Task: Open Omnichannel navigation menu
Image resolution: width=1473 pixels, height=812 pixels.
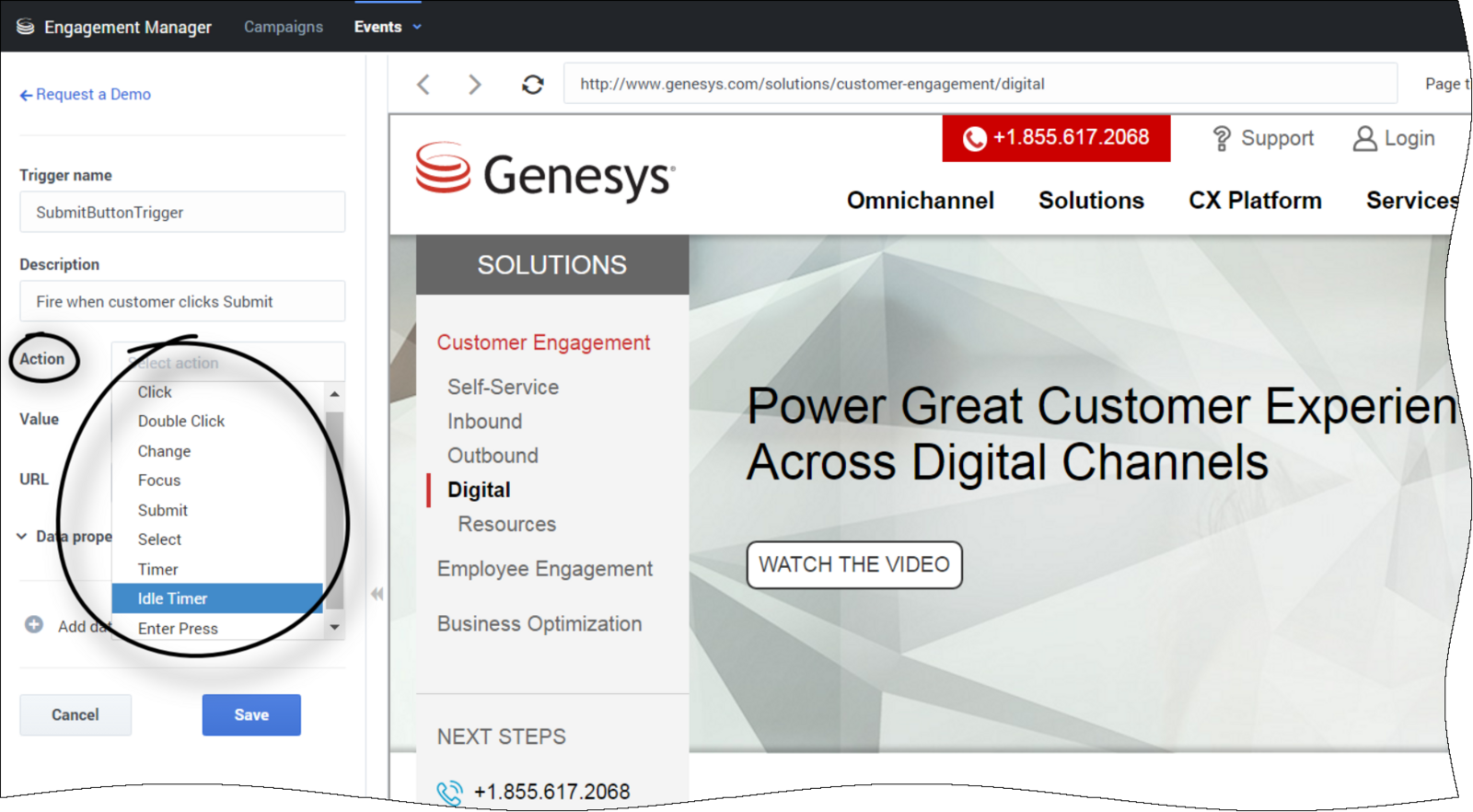Action: (x=921, y=201)
